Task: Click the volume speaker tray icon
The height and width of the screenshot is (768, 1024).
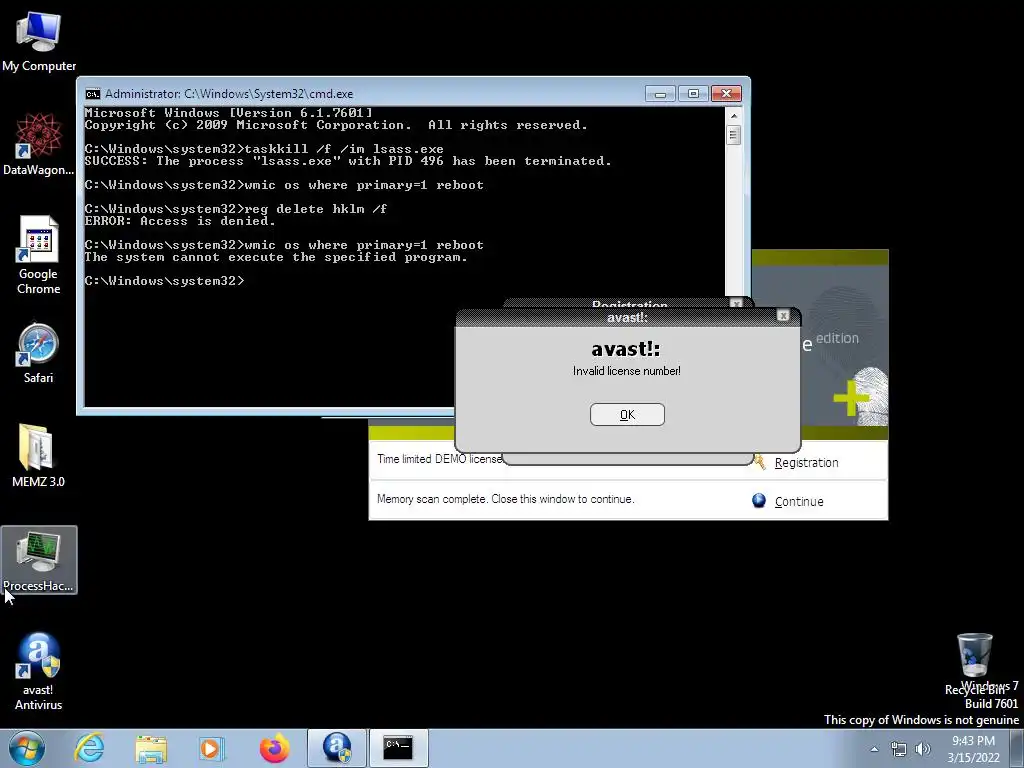Action: point(922,749)
